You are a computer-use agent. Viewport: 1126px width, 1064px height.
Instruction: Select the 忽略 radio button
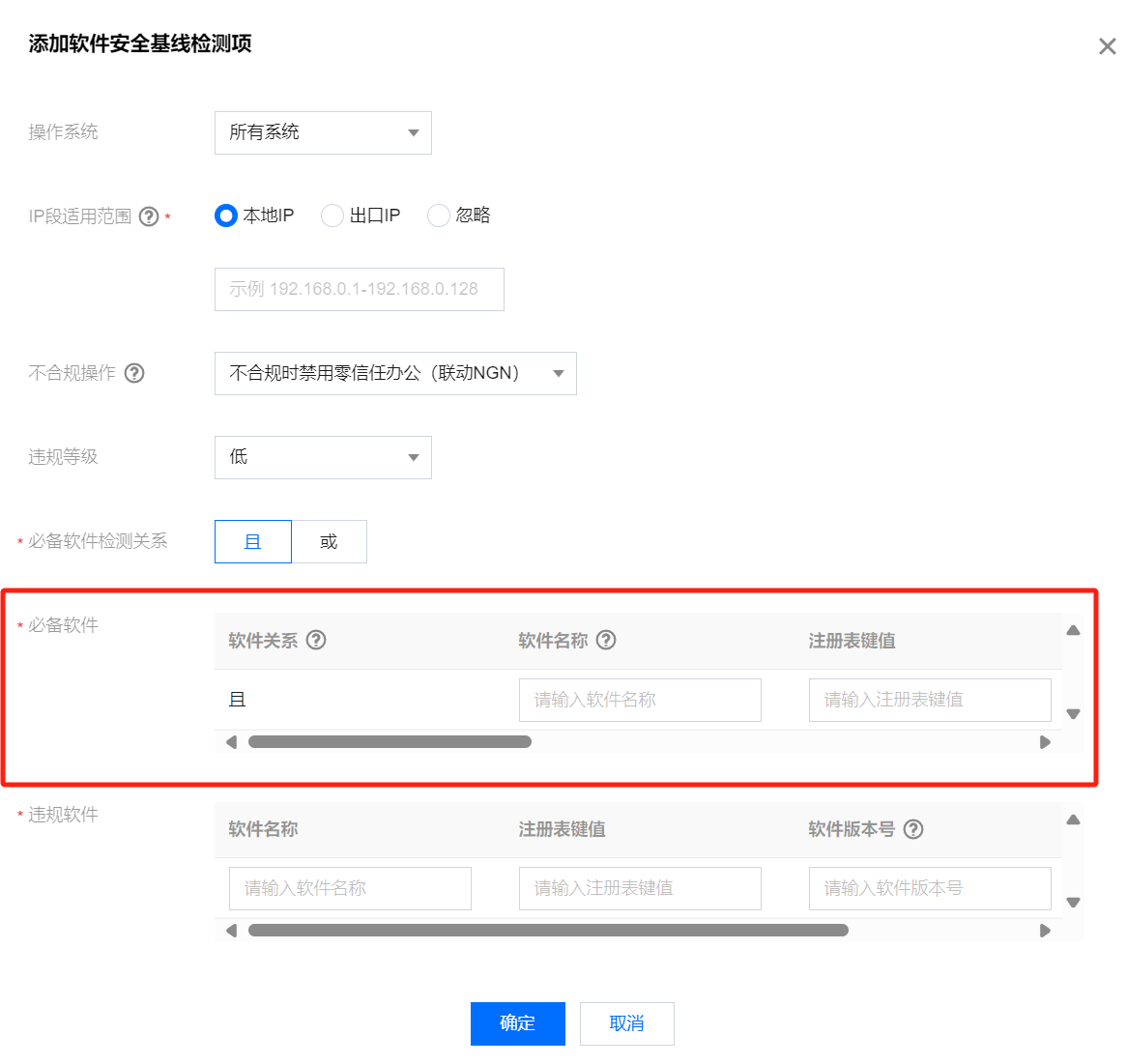(438, 216)
